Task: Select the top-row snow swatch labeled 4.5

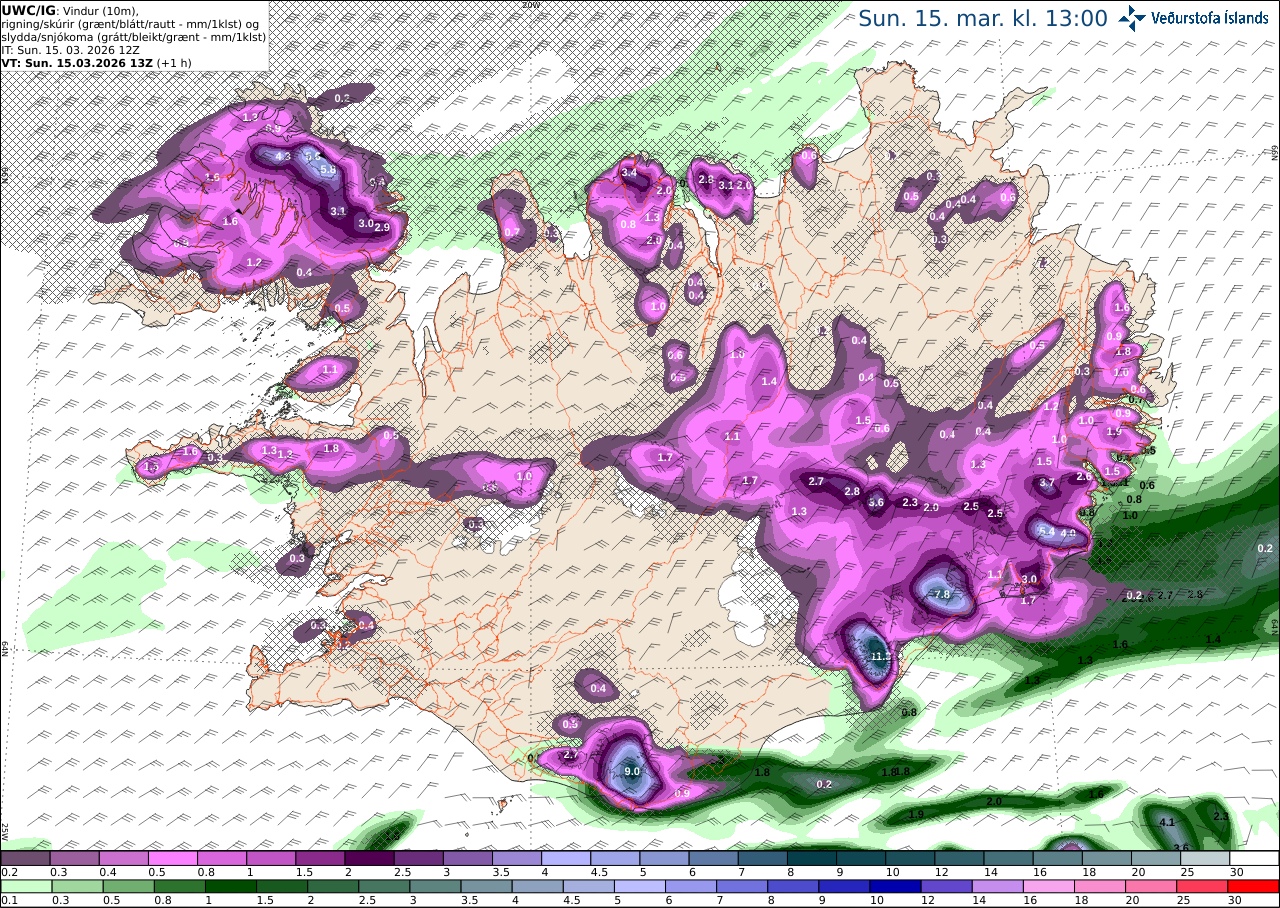Action: [x=615, y=858]
